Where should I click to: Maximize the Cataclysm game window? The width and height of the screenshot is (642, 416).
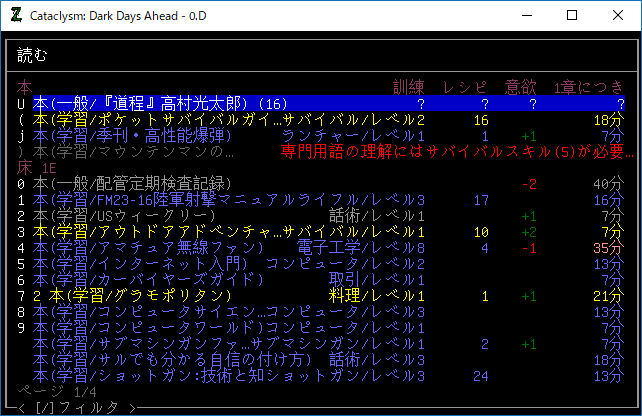pyautogui.click(x=572, y=15)
